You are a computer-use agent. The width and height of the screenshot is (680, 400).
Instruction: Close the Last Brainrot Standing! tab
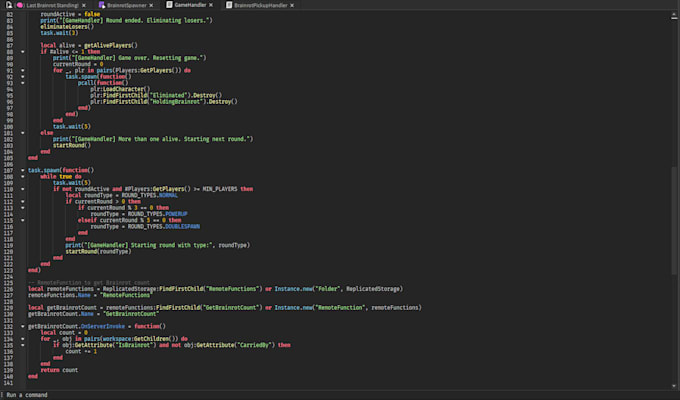[84, 5]
